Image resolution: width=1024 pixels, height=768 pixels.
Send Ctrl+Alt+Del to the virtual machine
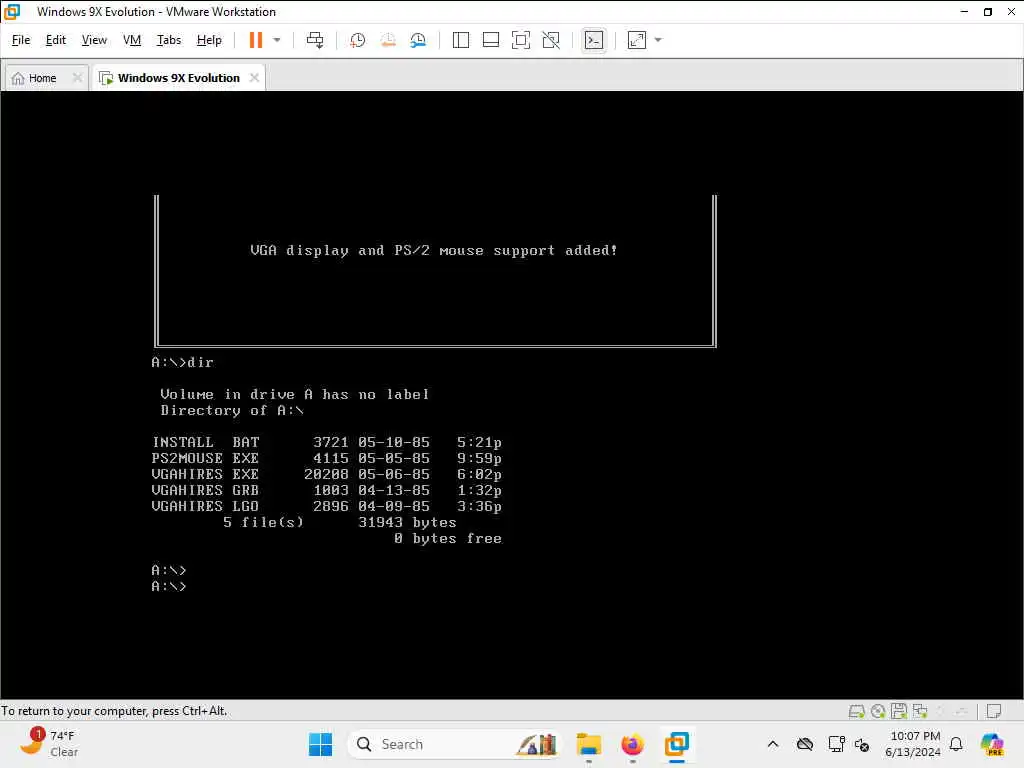point(315,40)
